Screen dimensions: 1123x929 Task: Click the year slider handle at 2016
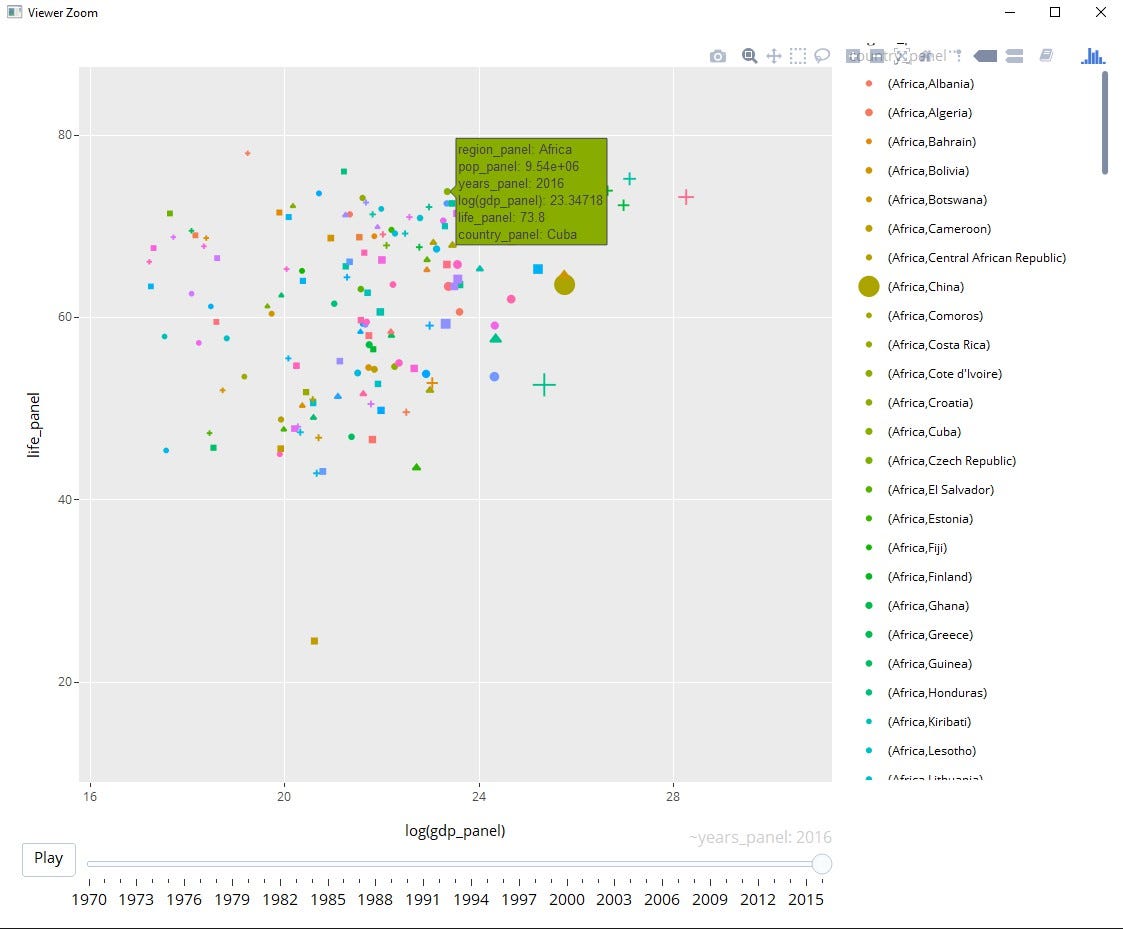coord(822,863)
